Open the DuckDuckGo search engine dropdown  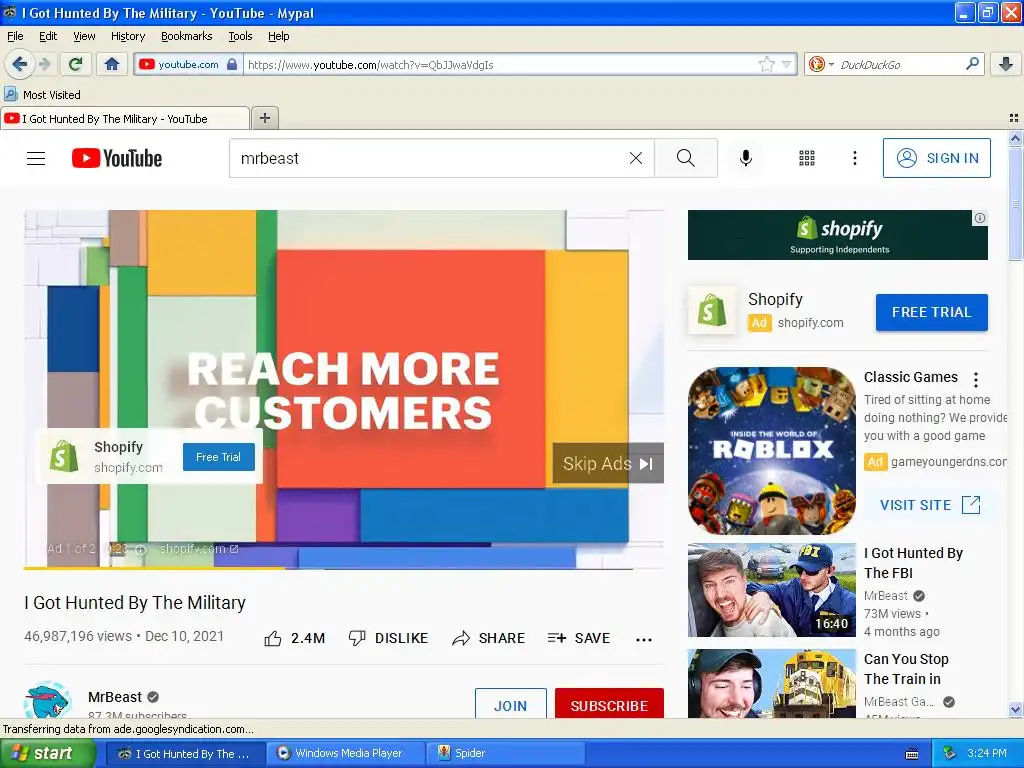click(822, 64)
